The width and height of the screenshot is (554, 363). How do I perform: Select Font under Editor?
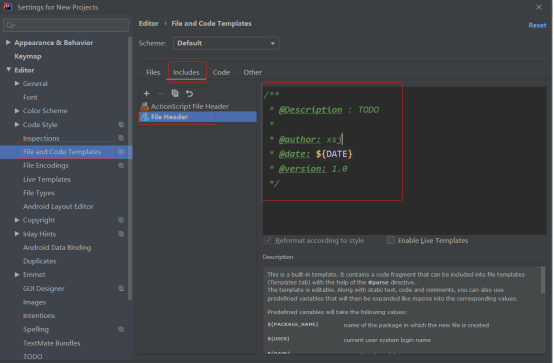click(x=30, y=97)
